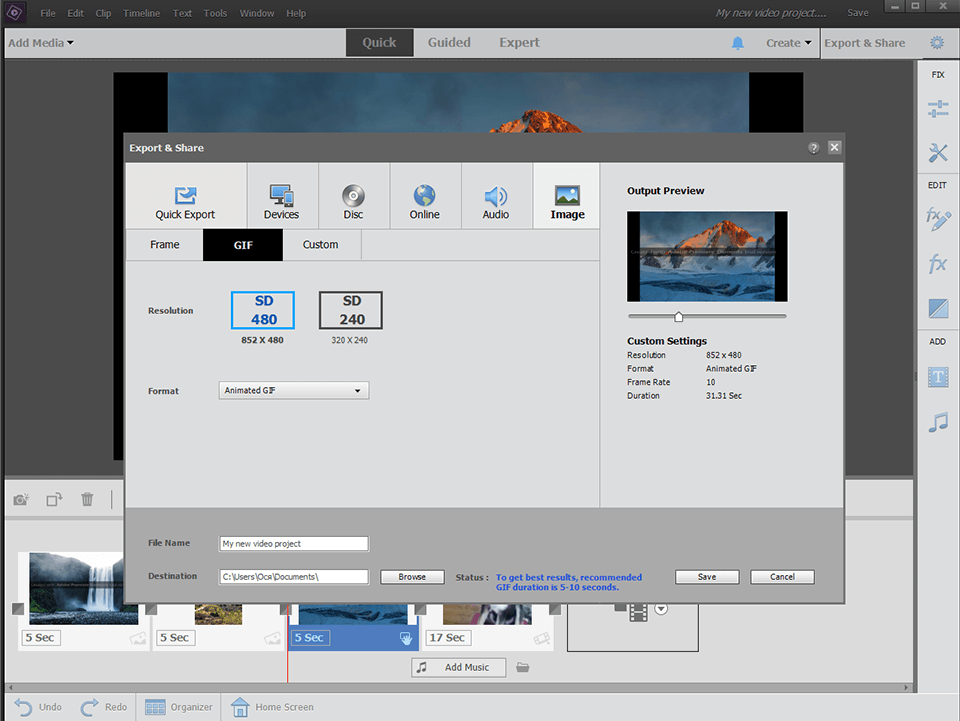The image size is (960, 721).
Task: Select the GIF sub-tab
Action: (x=243, y=245)
